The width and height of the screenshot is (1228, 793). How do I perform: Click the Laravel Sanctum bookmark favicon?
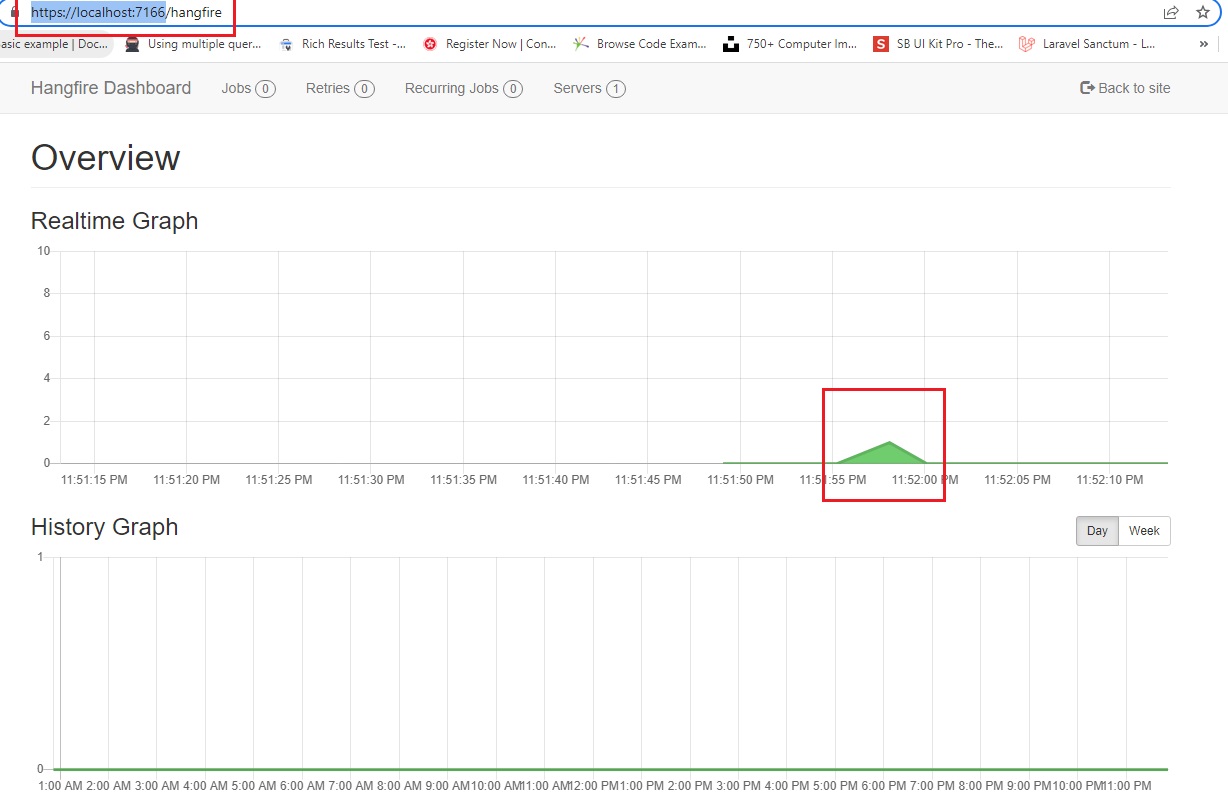click(1026, 44)
